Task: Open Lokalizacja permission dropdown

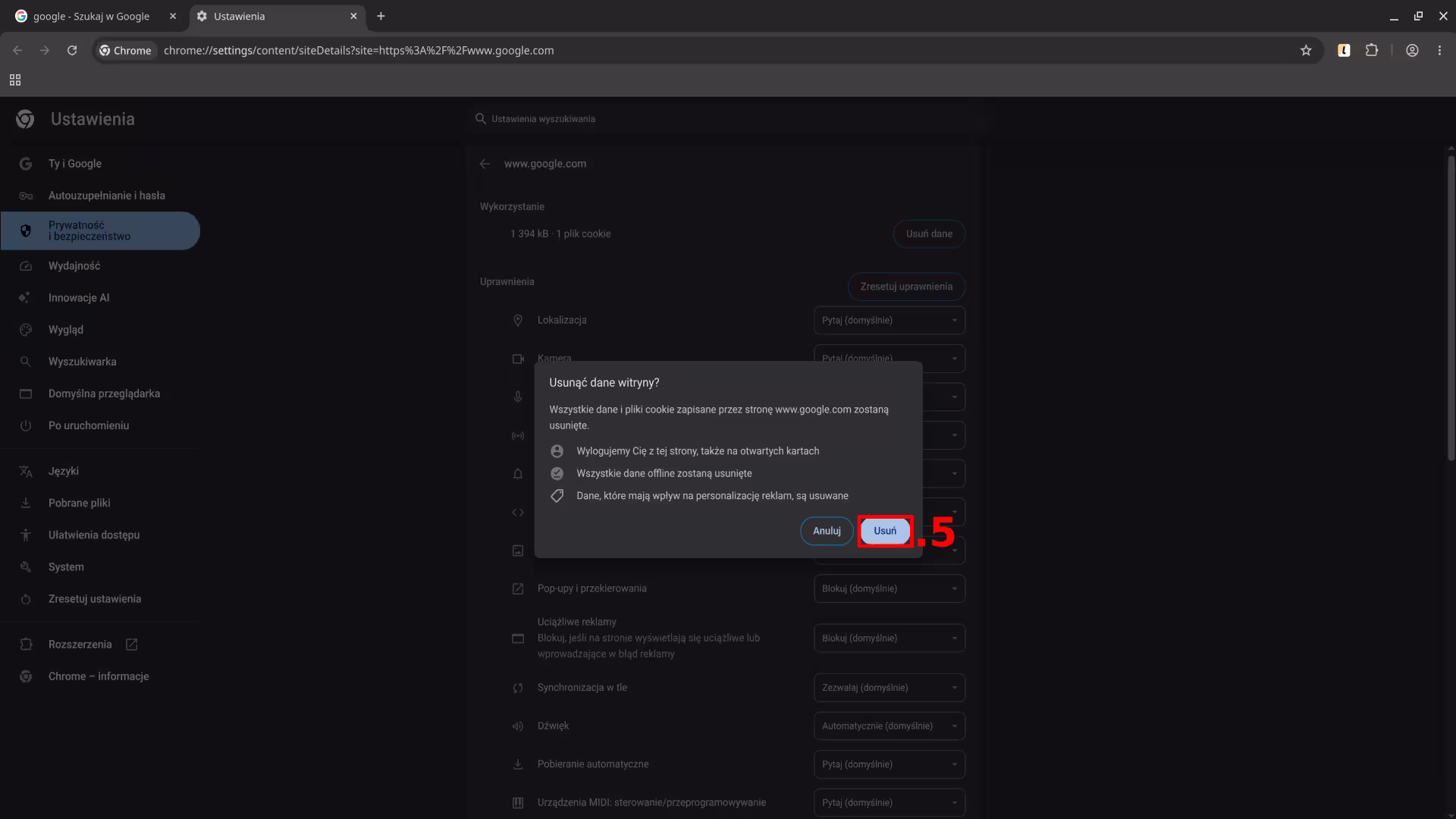Action: point(890,320)
